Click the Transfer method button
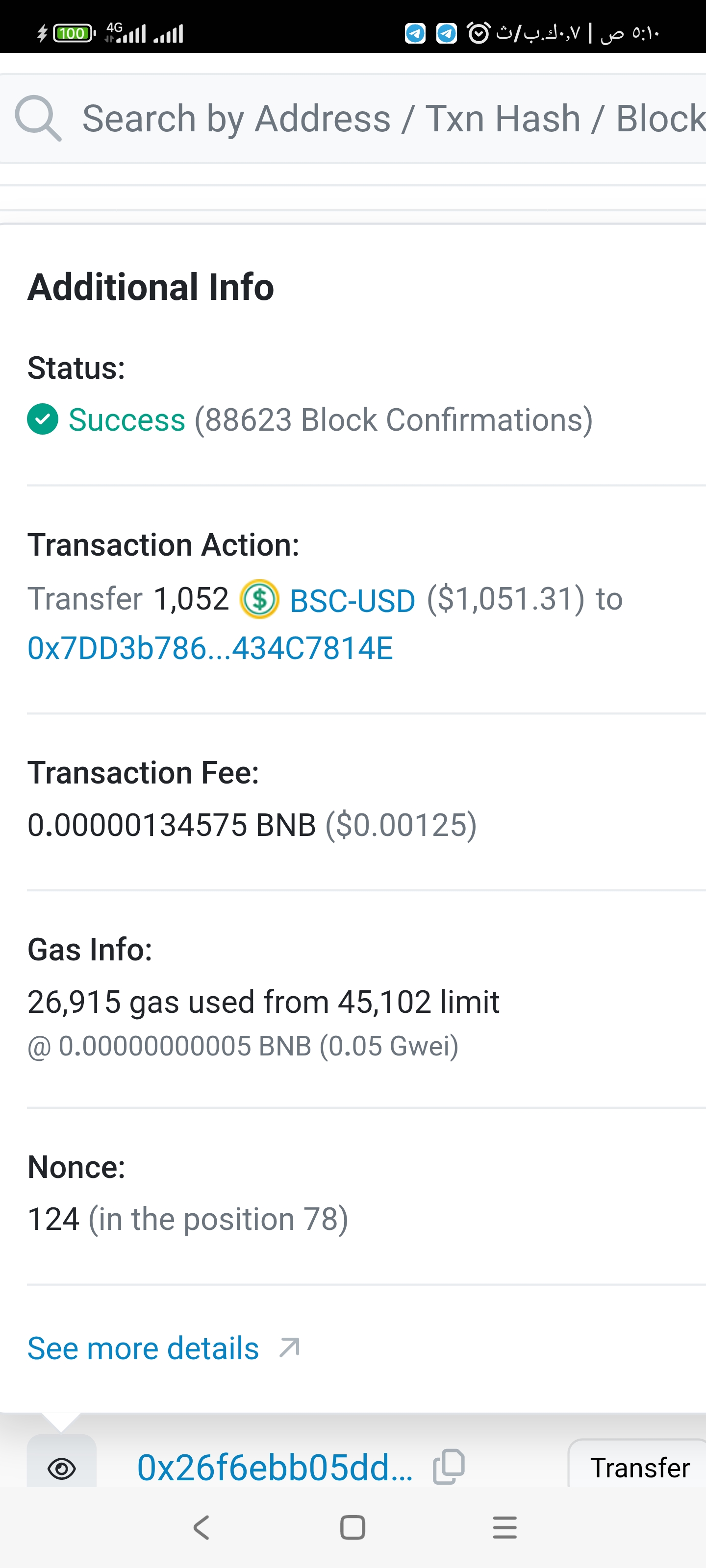 (638, 1468)
